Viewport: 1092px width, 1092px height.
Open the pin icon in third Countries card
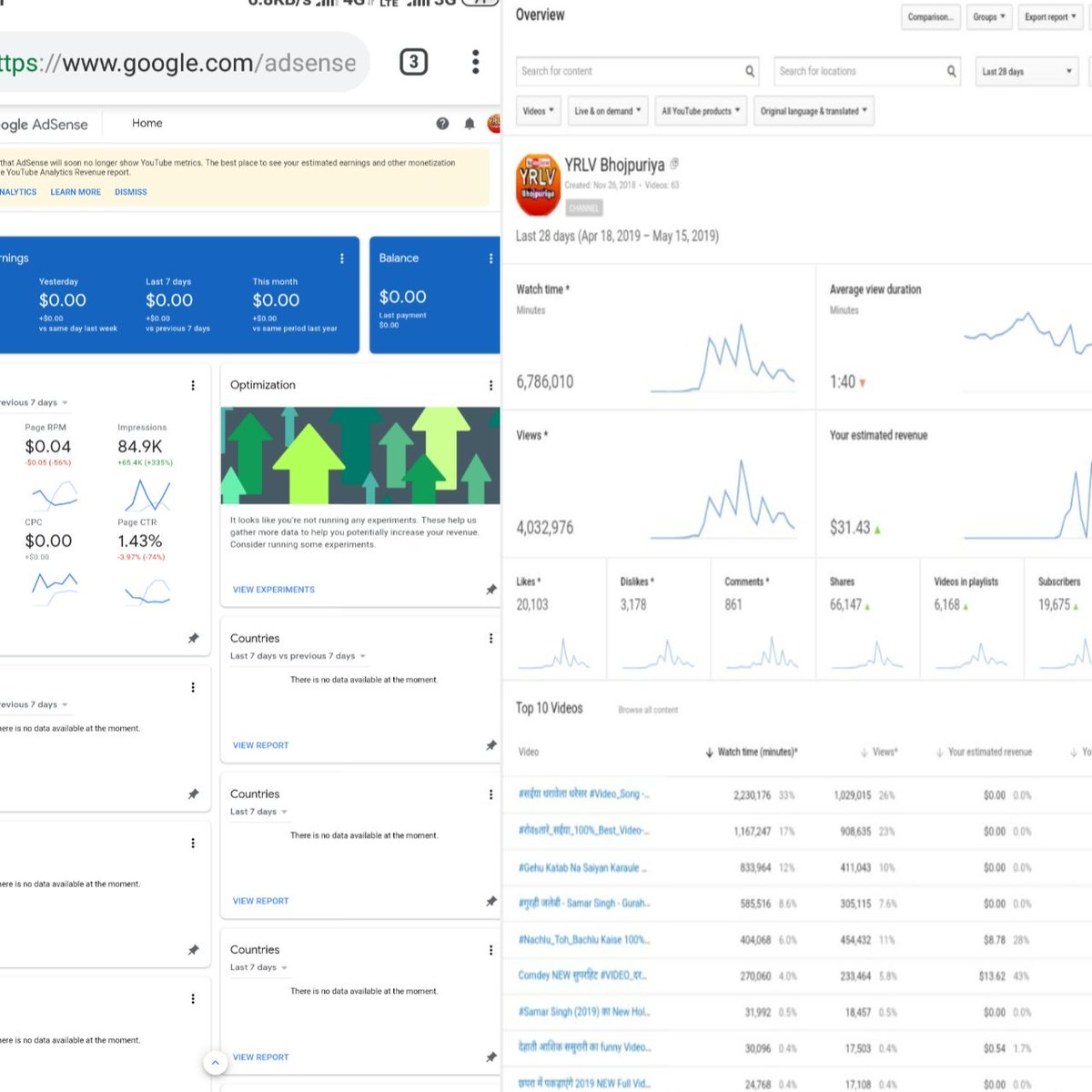(x=491, y=1057)
